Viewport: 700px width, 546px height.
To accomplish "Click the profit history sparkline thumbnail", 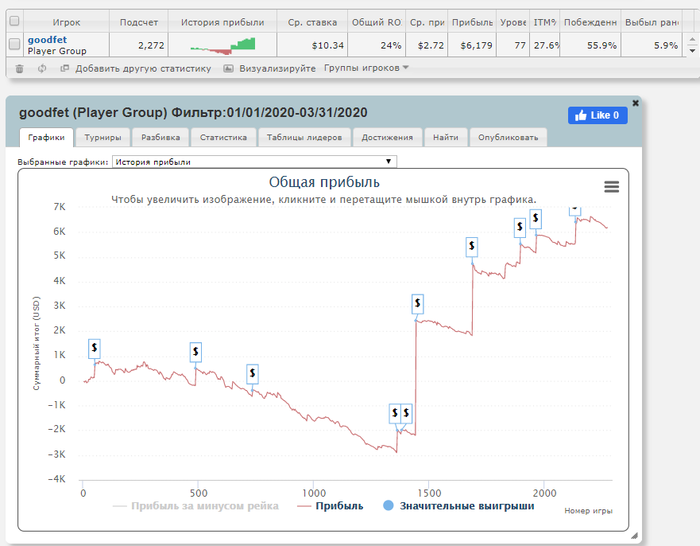I will tap(223, 45).
